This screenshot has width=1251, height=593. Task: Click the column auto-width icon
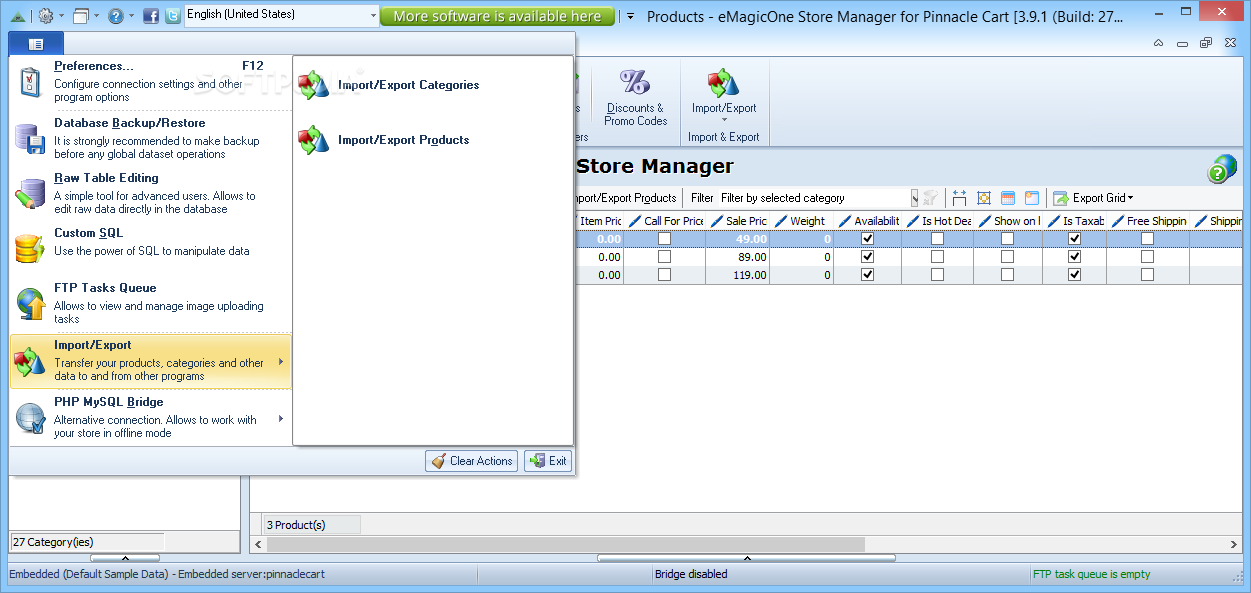[x=960, y=198]
